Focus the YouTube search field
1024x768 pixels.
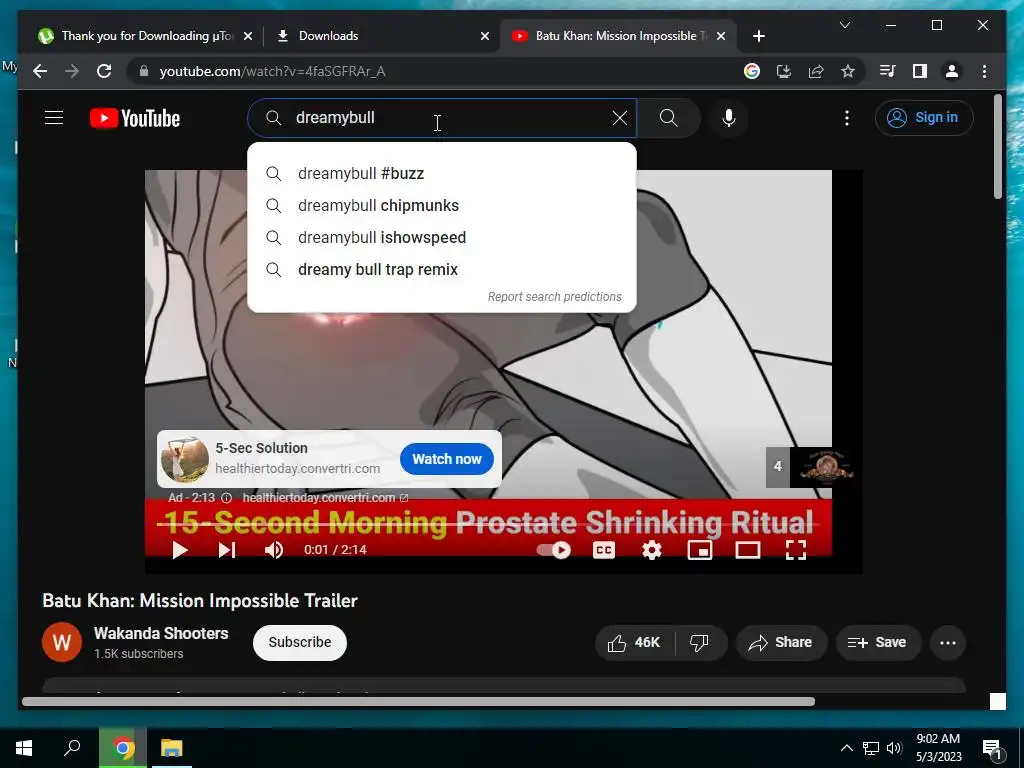pos(443,118)
